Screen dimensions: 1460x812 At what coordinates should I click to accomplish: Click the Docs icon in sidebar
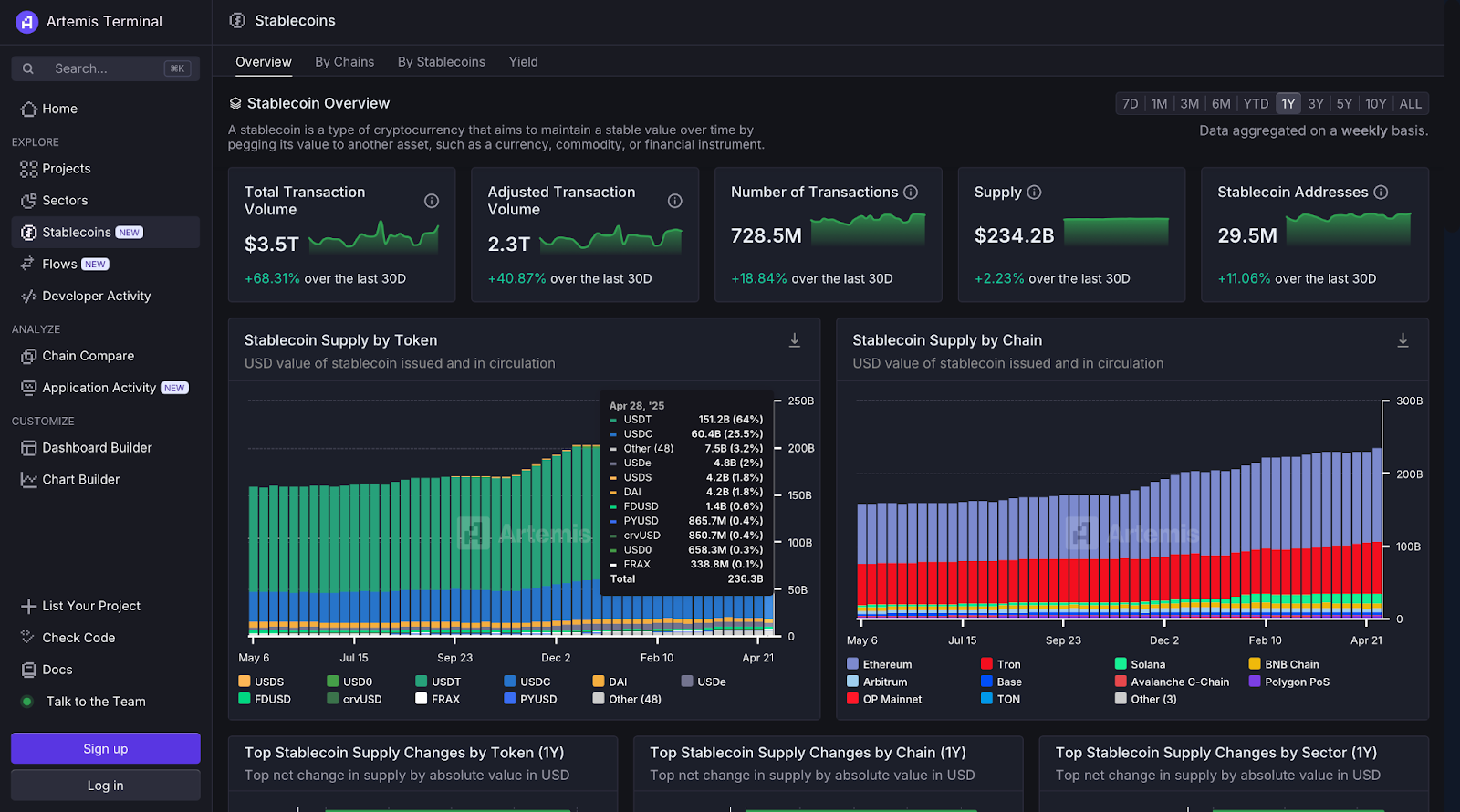[28, 670]
